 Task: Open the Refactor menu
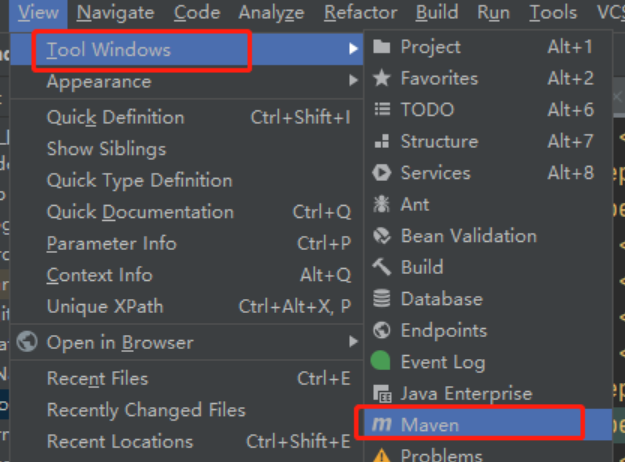click(360, 13)
